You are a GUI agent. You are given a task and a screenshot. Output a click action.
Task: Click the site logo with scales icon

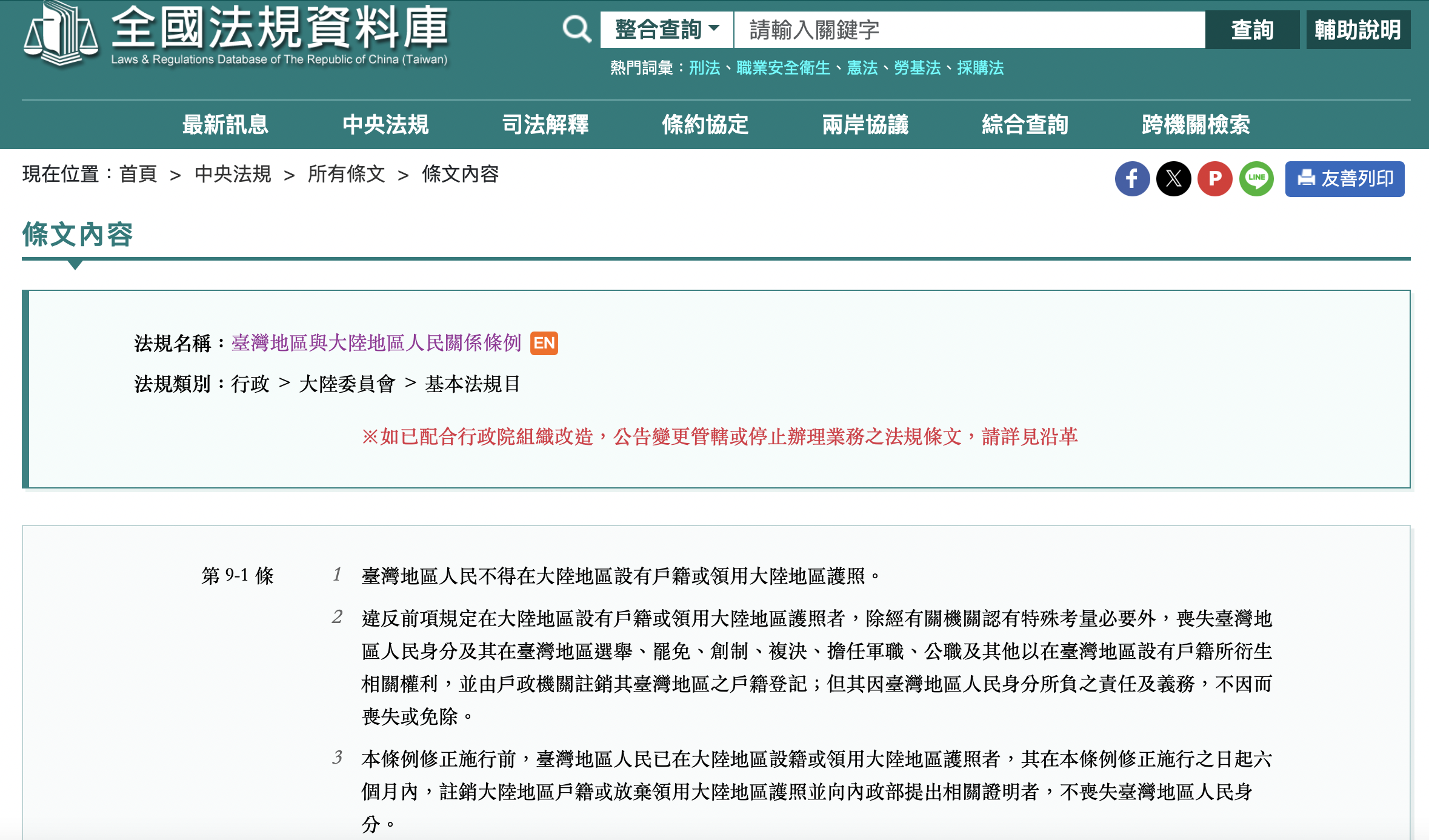coord(61,33)
